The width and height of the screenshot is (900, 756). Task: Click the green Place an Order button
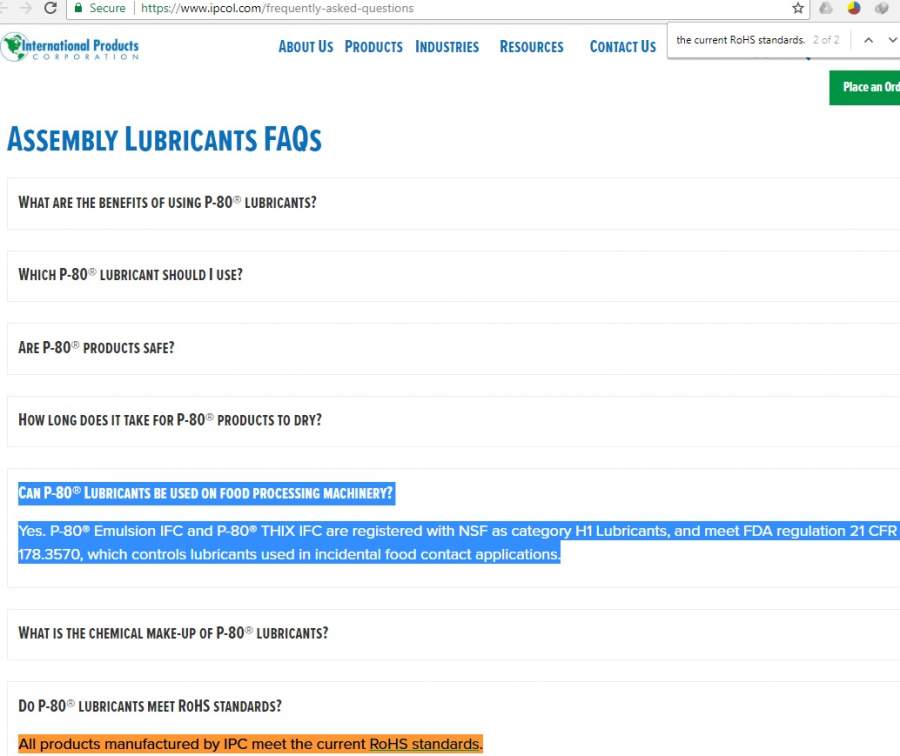[864, 87]
